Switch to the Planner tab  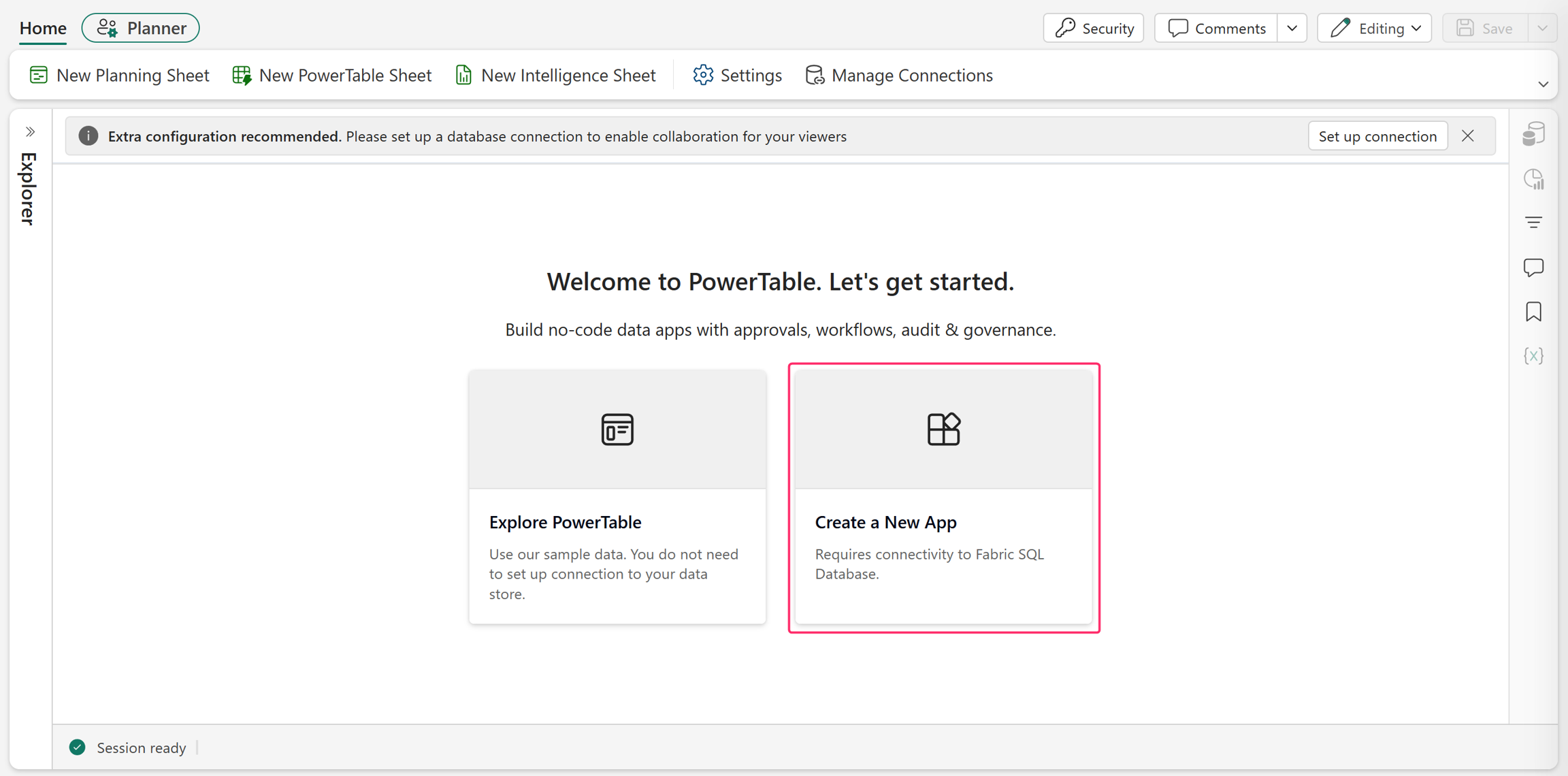pos(141,29)
